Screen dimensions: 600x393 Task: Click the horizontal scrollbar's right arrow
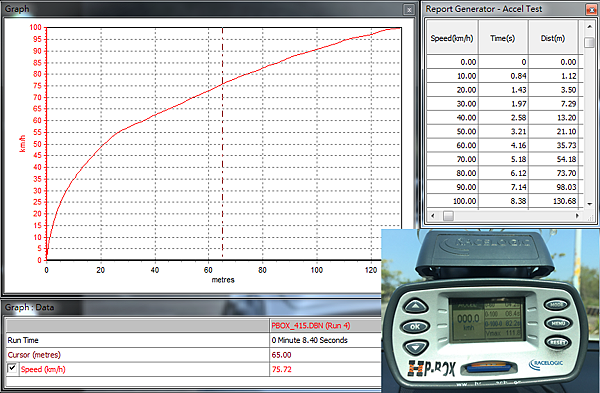point(577,216)
